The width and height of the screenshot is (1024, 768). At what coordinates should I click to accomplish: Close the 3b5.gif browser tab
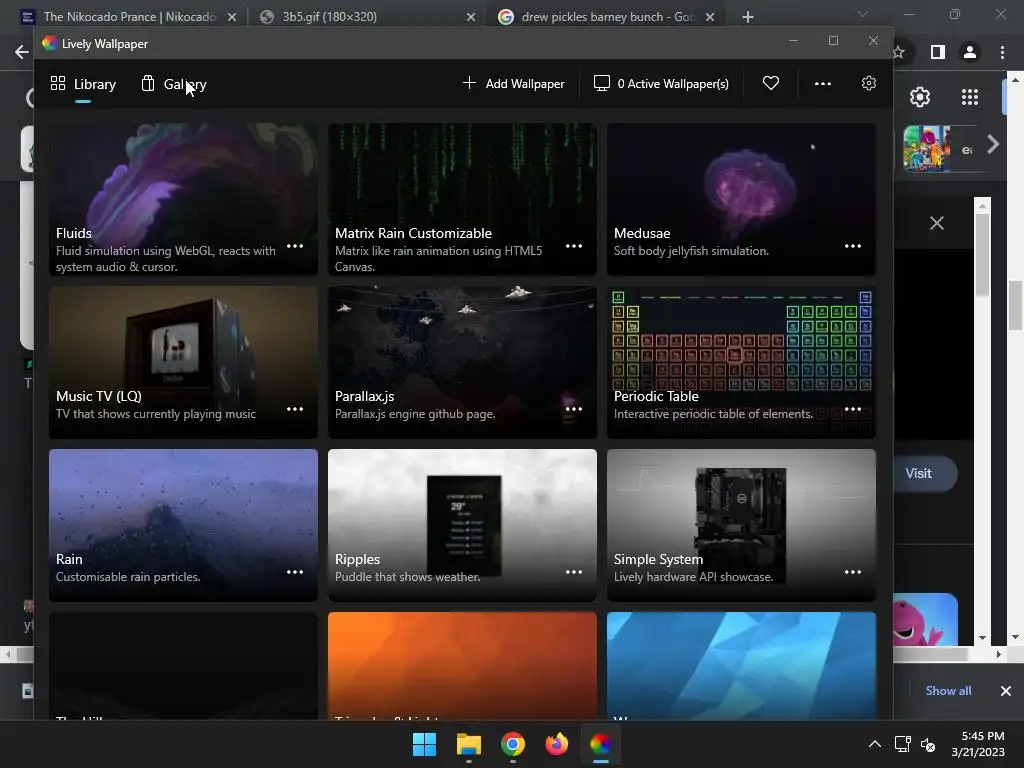[x=471, y=17]
